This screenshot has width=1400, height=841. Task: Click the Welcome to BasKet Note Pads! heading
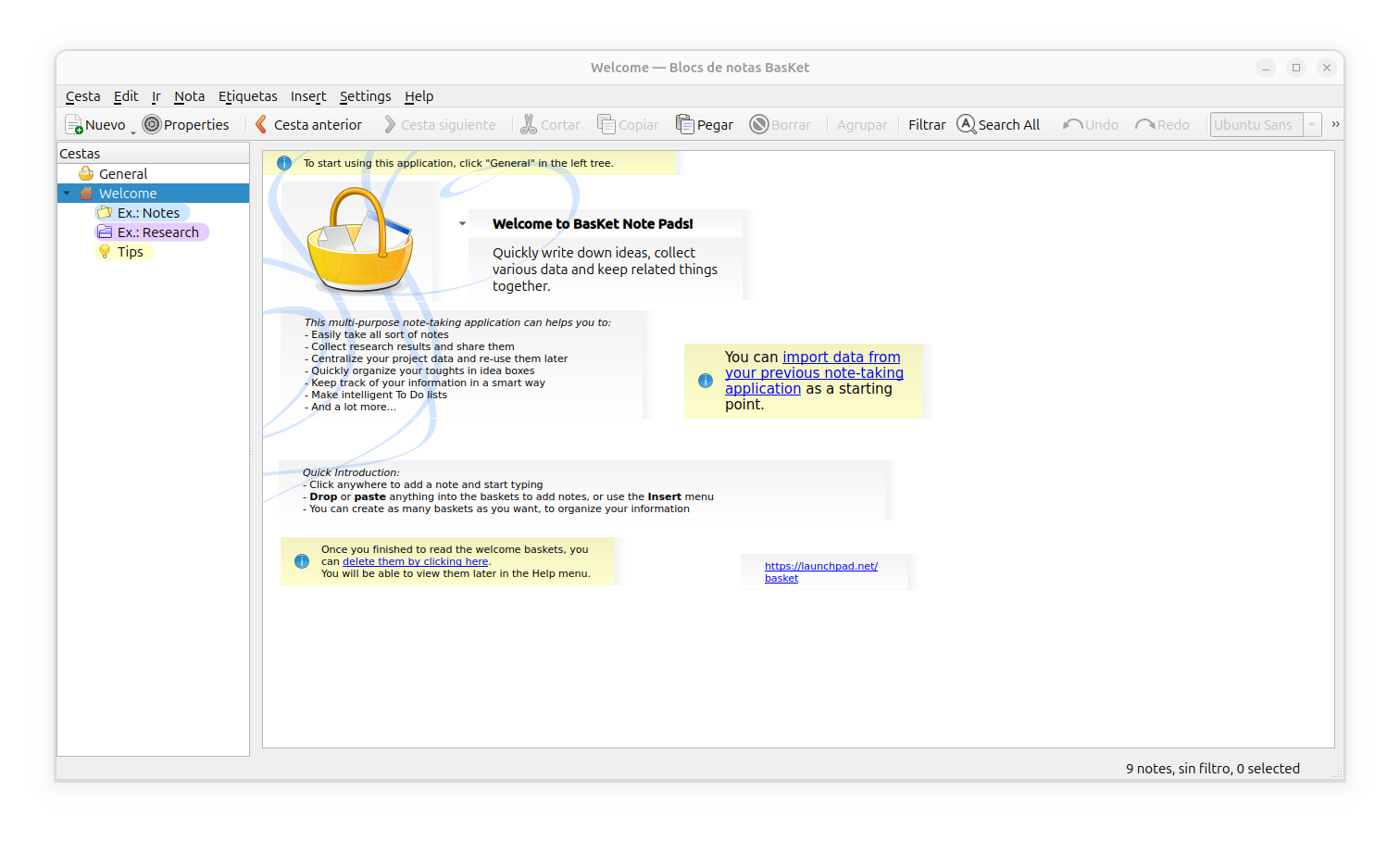pos(593,224)
